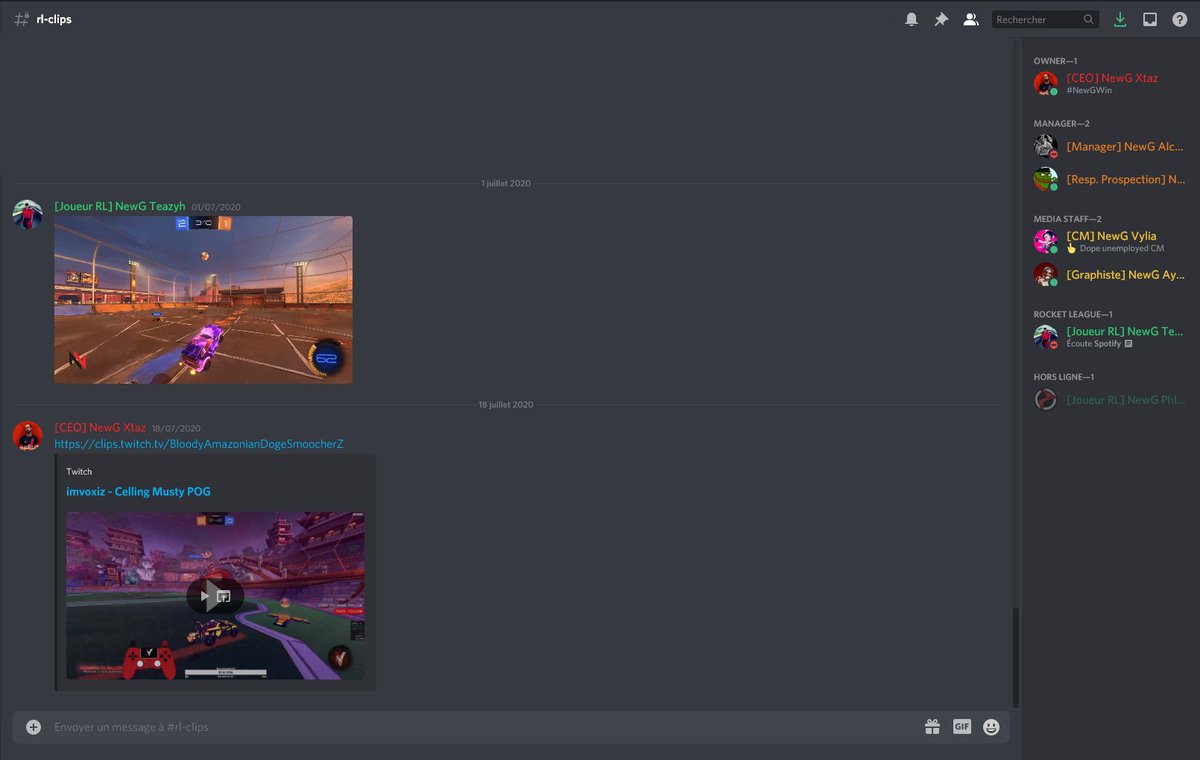1200x760 pixels.
Task: Click the avatar of Joueur RL Te in member list
Action: click(x=1045, y=336)
